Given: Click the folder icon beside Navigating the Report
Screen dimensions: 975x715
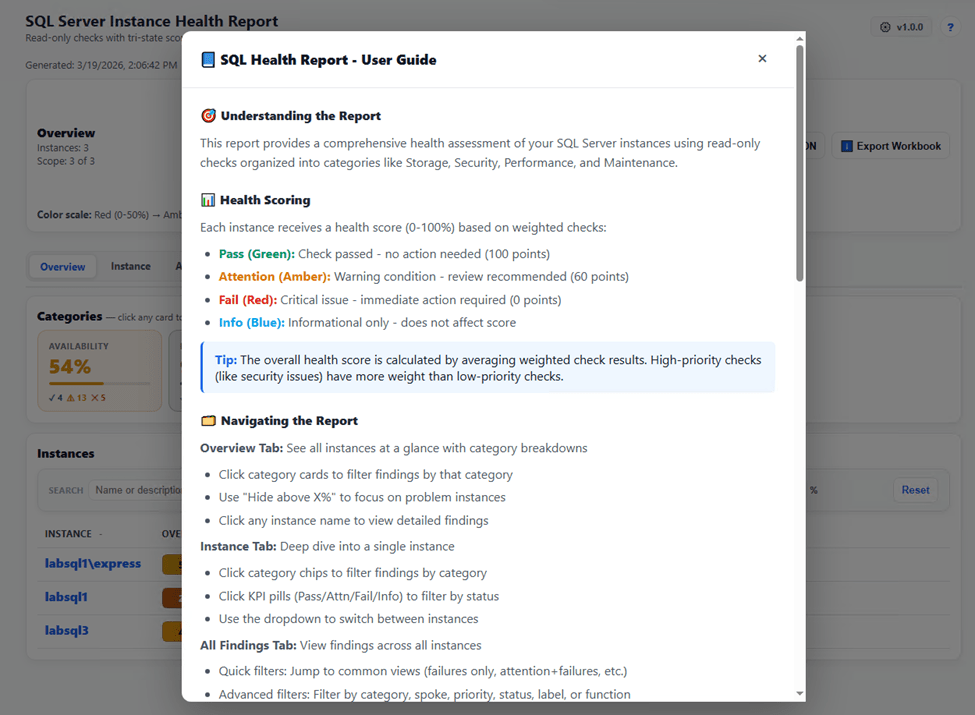Looking at the screenshot, I should tap(208, 421).
